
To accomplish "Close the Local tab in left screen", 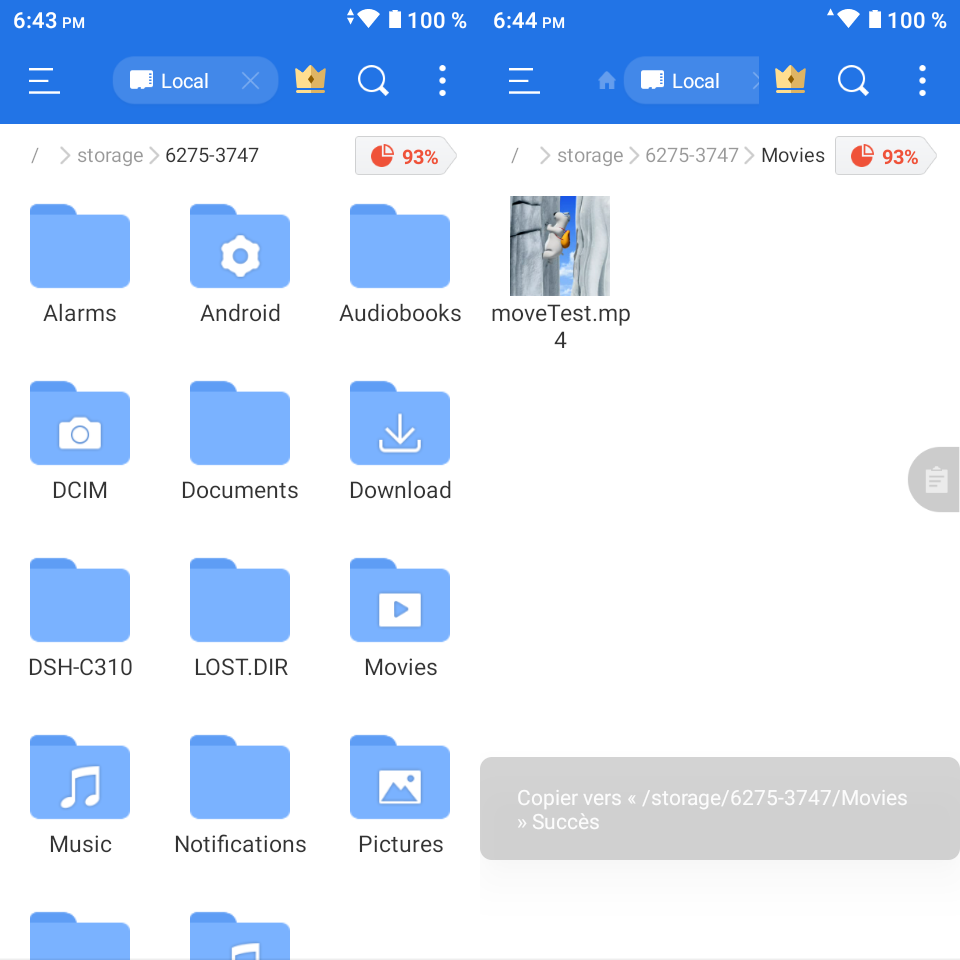I will coord(250,80).
